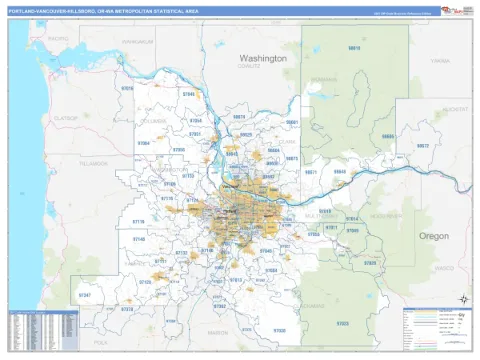
Task: Select the COWLITZ county label
Action: [x=249, y=66]
